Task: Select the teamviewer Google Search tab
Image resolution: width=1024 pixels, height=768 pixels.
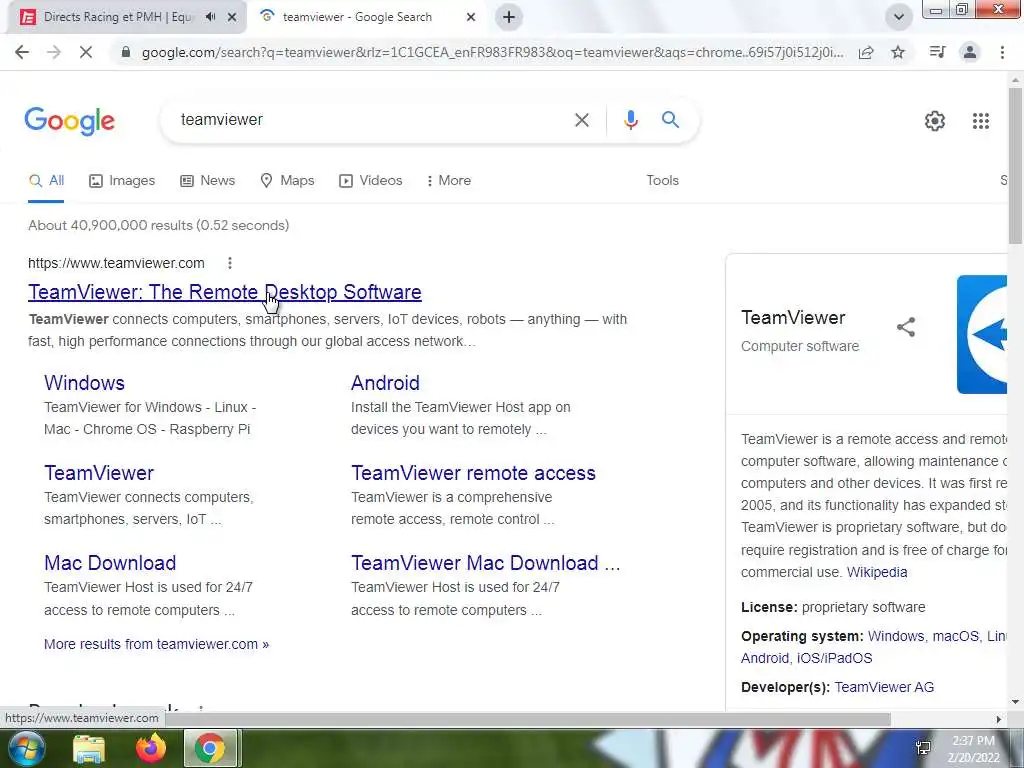Action: (357, 17)
